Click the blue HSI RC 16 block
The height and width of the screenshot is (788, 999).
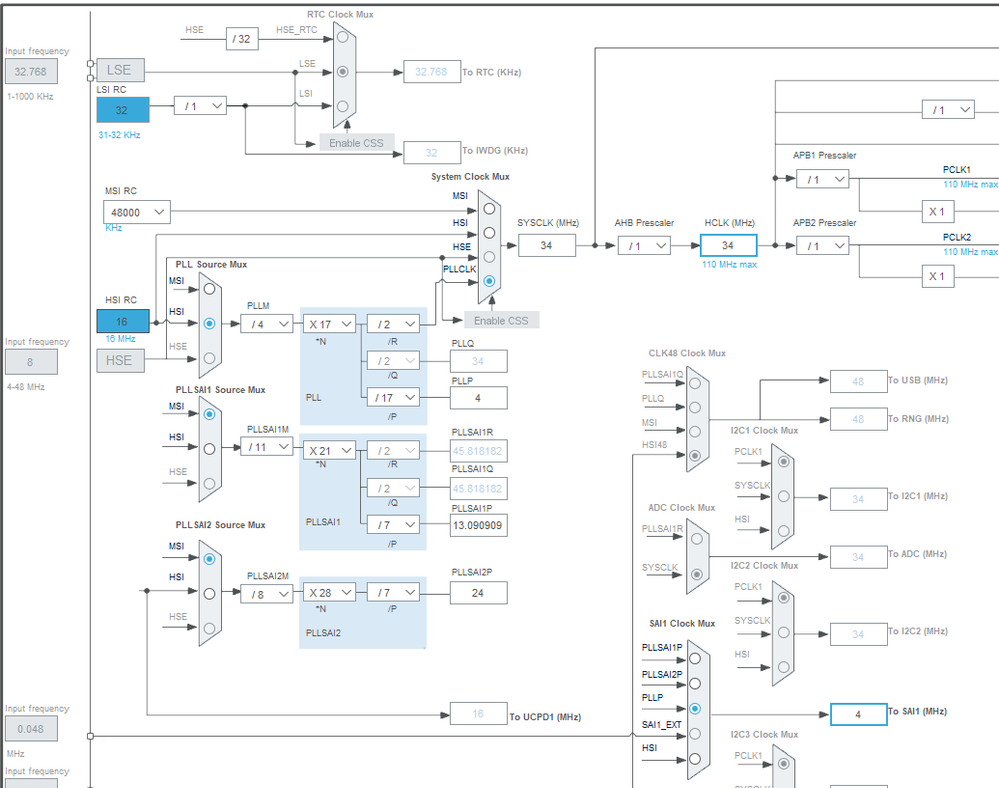(x=123, y=321)
